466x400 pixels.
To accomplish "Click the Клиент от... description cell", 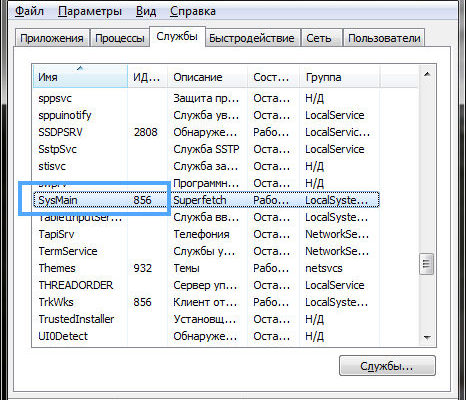I will (205, 302).
